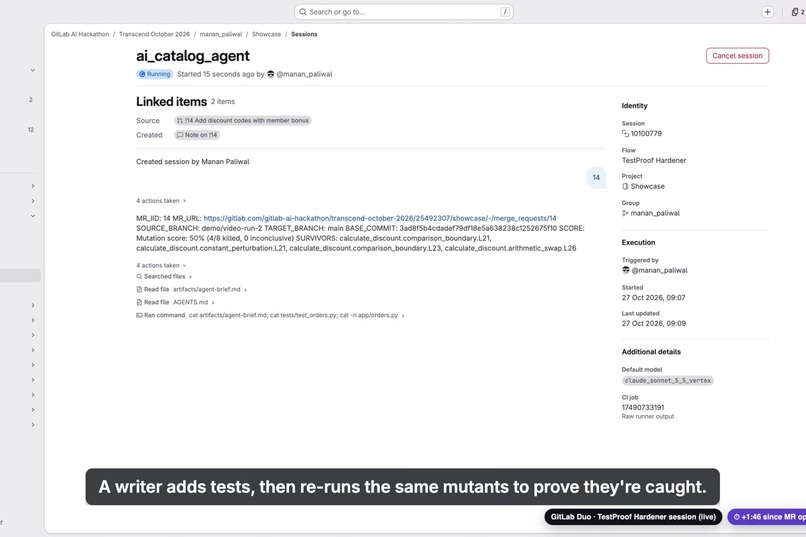Open the merge_requests/14 URL link
Image resolution: width=806 pixels, height=537 pixels.
point(380,218)
